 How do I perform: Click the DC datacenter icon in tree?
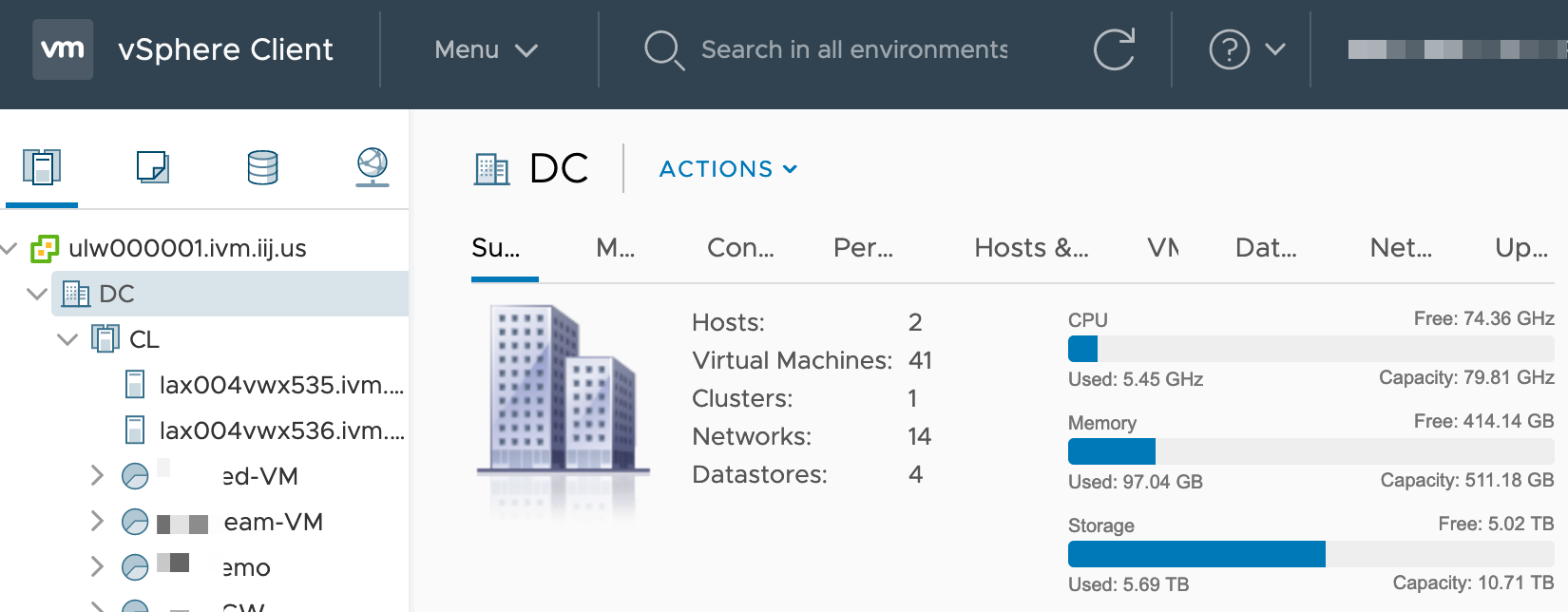(76, 294)
